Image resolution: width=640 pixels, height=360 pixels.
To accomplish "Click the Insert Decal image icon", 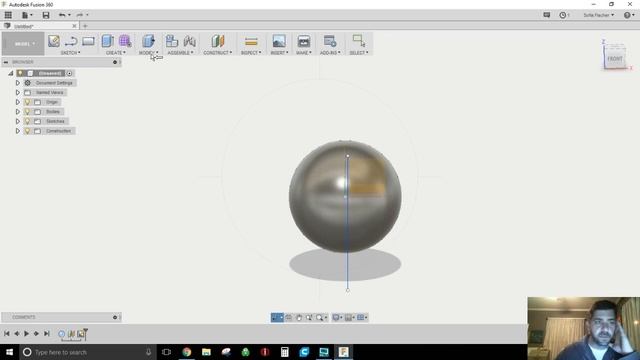I will [279, 41].
